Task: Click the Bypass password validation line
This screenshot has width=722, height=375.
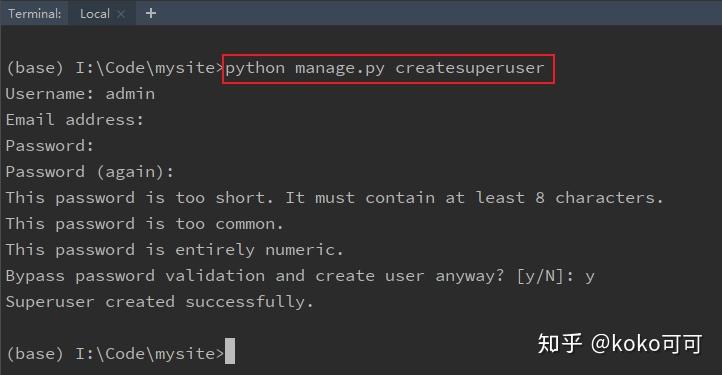Action: [x=300, y=276]
